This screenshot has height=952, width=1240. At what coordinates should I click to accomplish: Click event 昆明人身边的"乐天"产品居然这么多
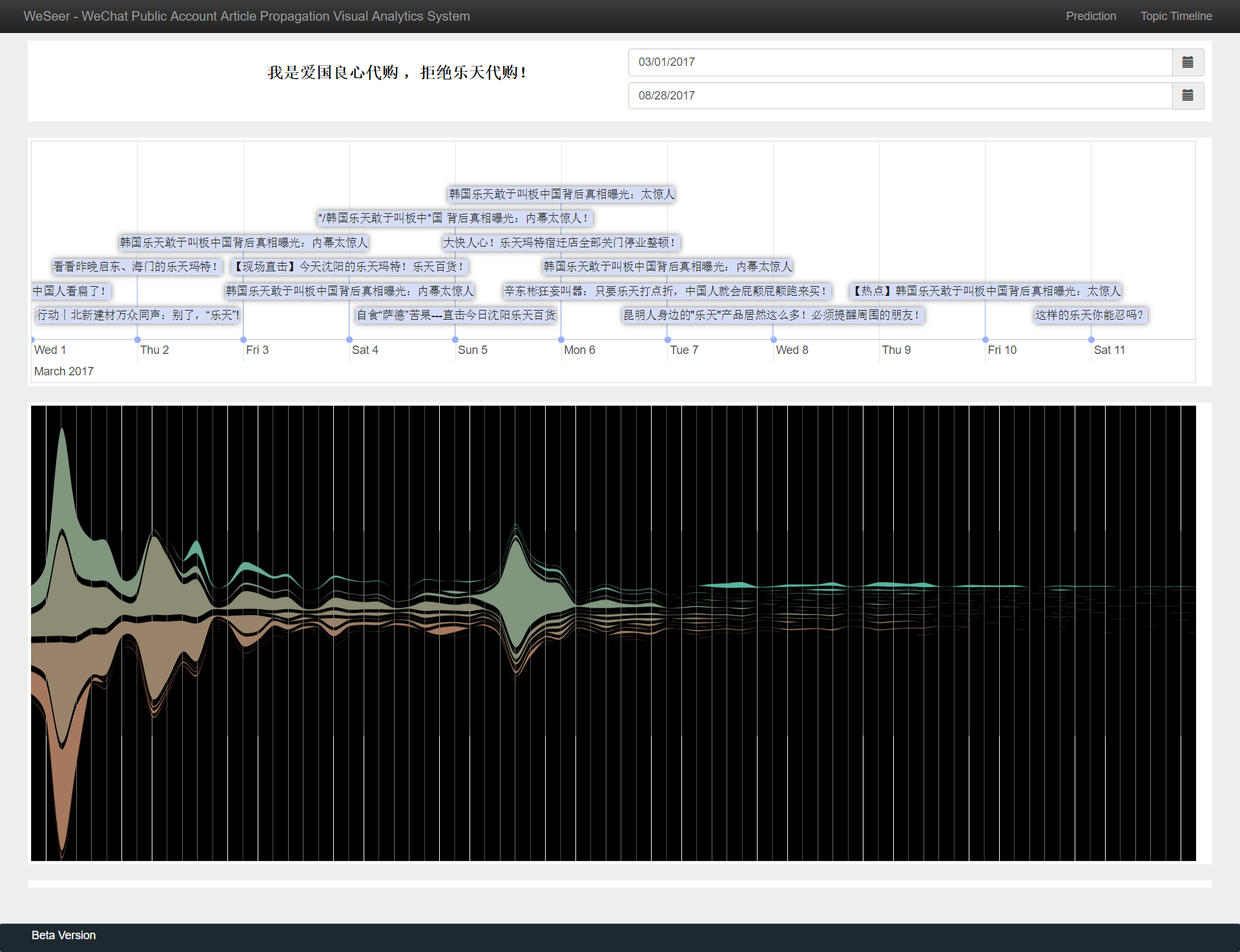[772, 315]
